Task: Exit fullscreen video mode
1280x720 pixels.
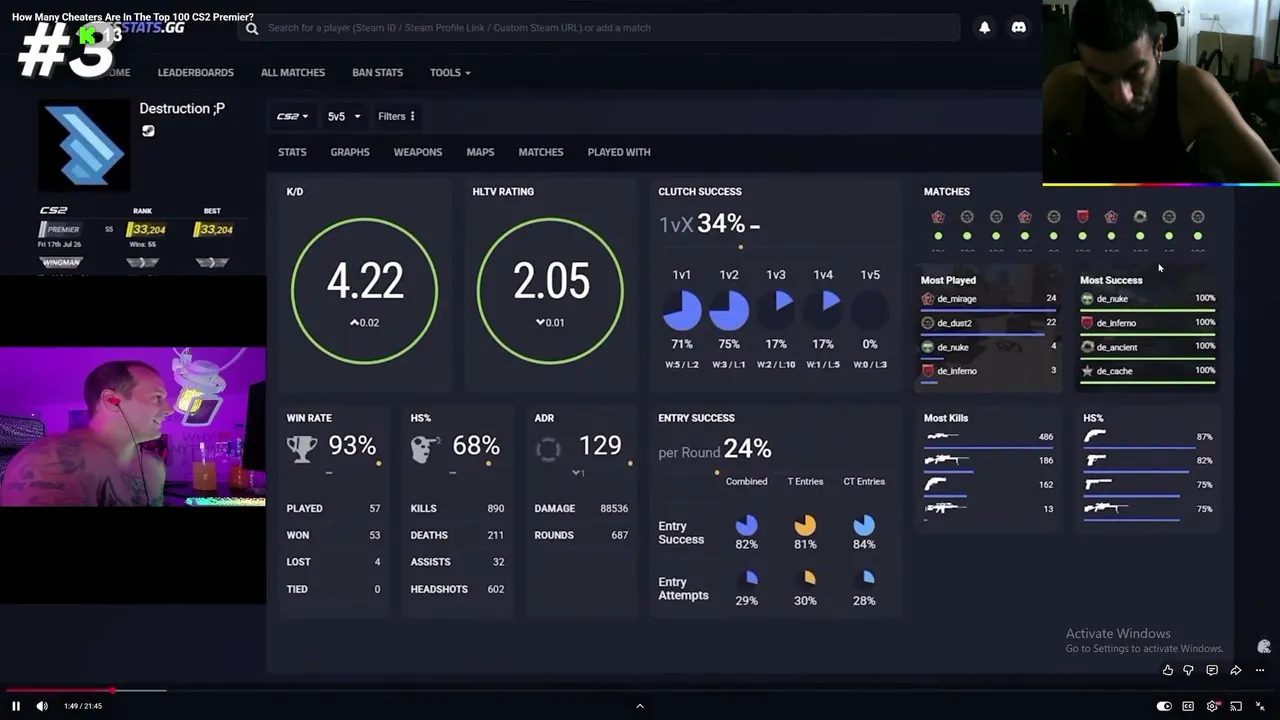Action: (x=1260, y=706)
